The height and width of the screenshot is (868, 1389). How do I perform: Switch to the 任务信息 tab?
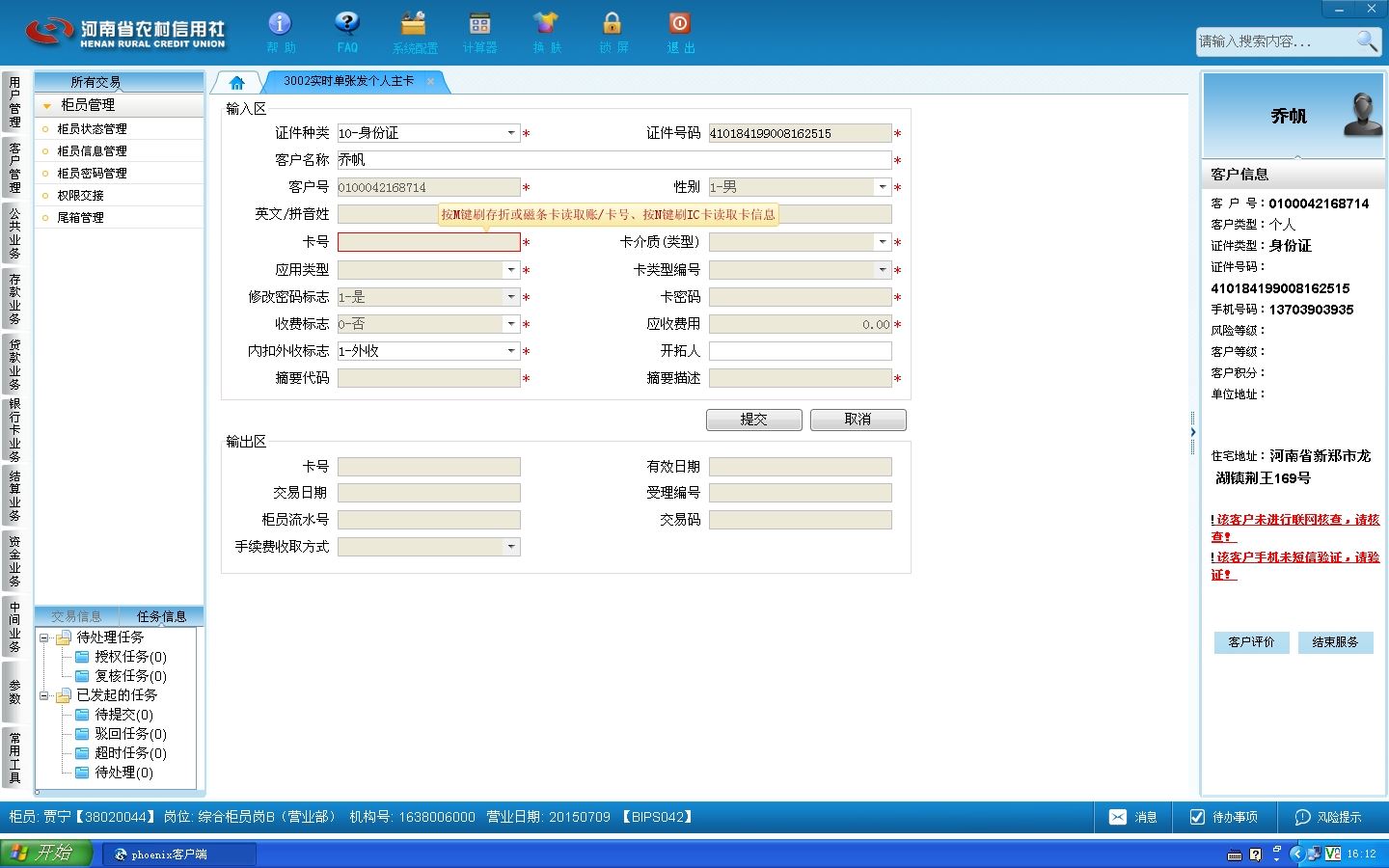pos(161,616)
